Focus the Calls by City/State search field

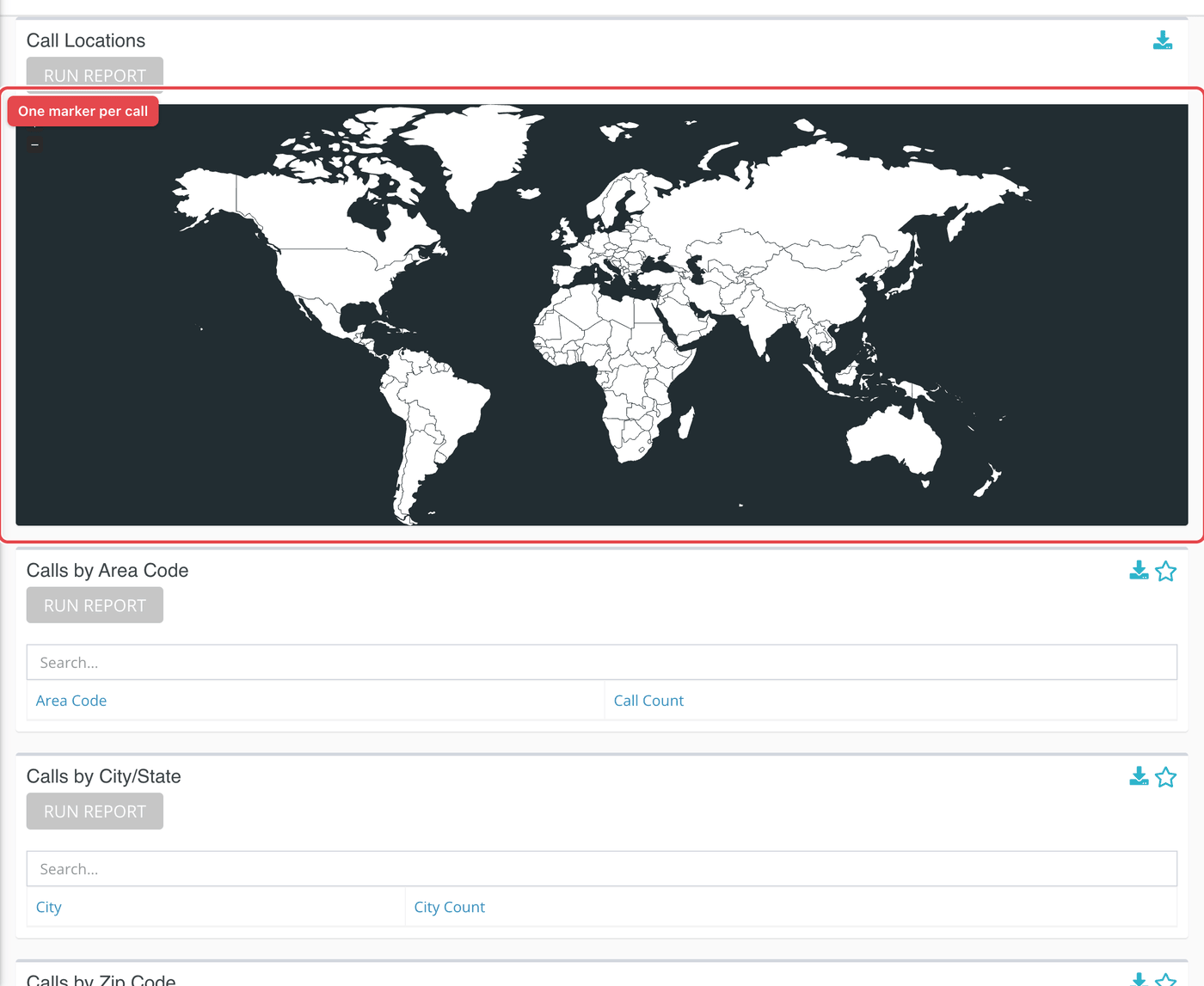tap(602, 869)
